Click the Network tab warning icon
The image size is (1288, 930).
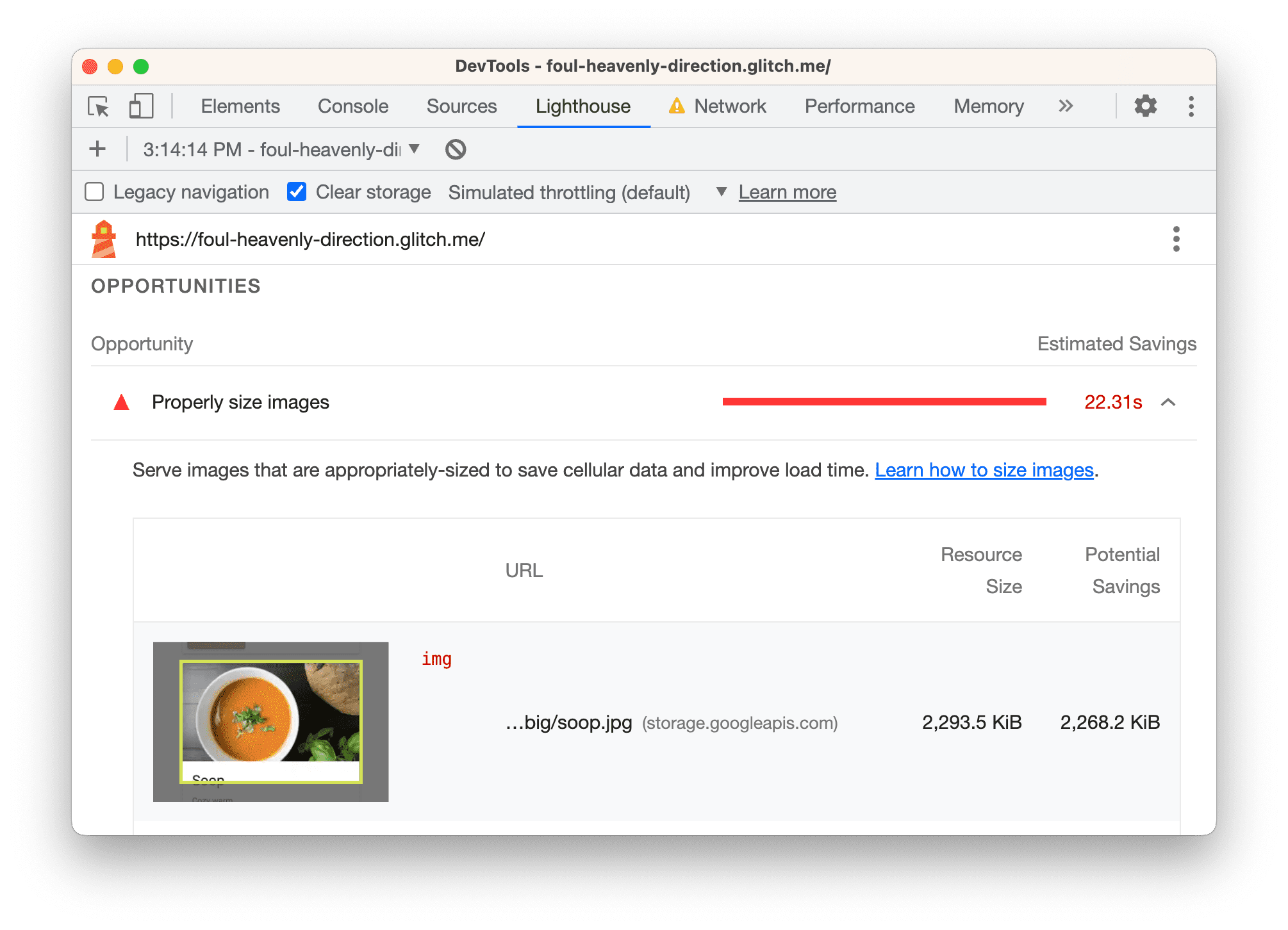(676, 106)
